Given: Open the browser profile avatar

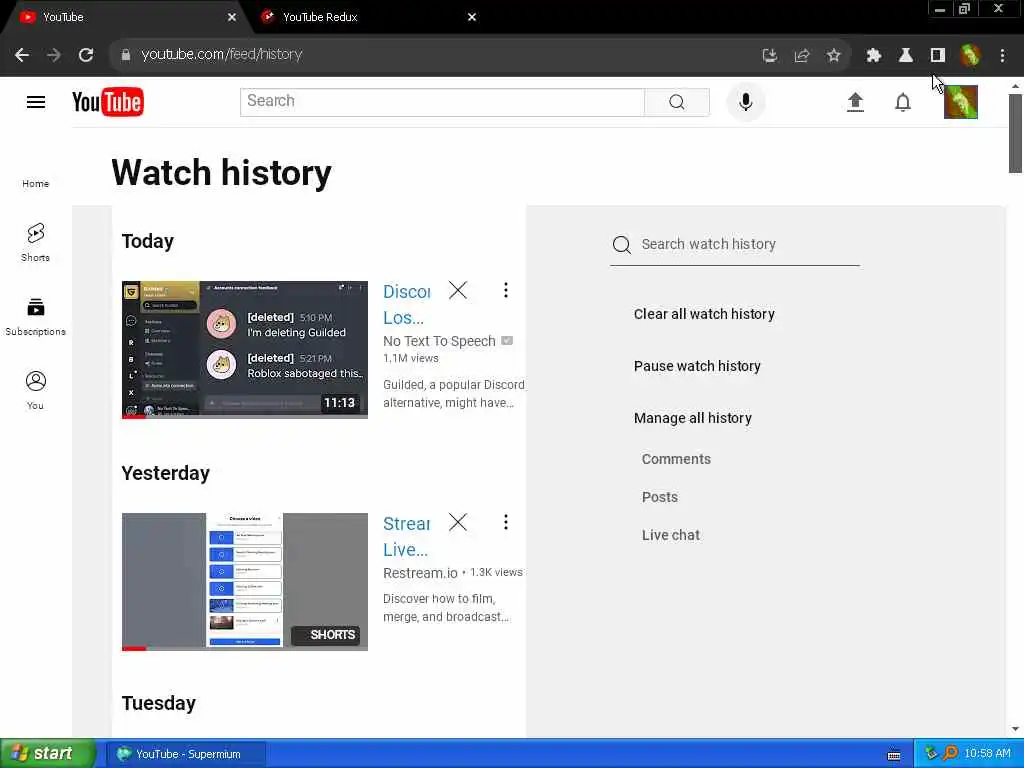Looking at the screenshot, I should pyautogui.click(x=970, y=56).
